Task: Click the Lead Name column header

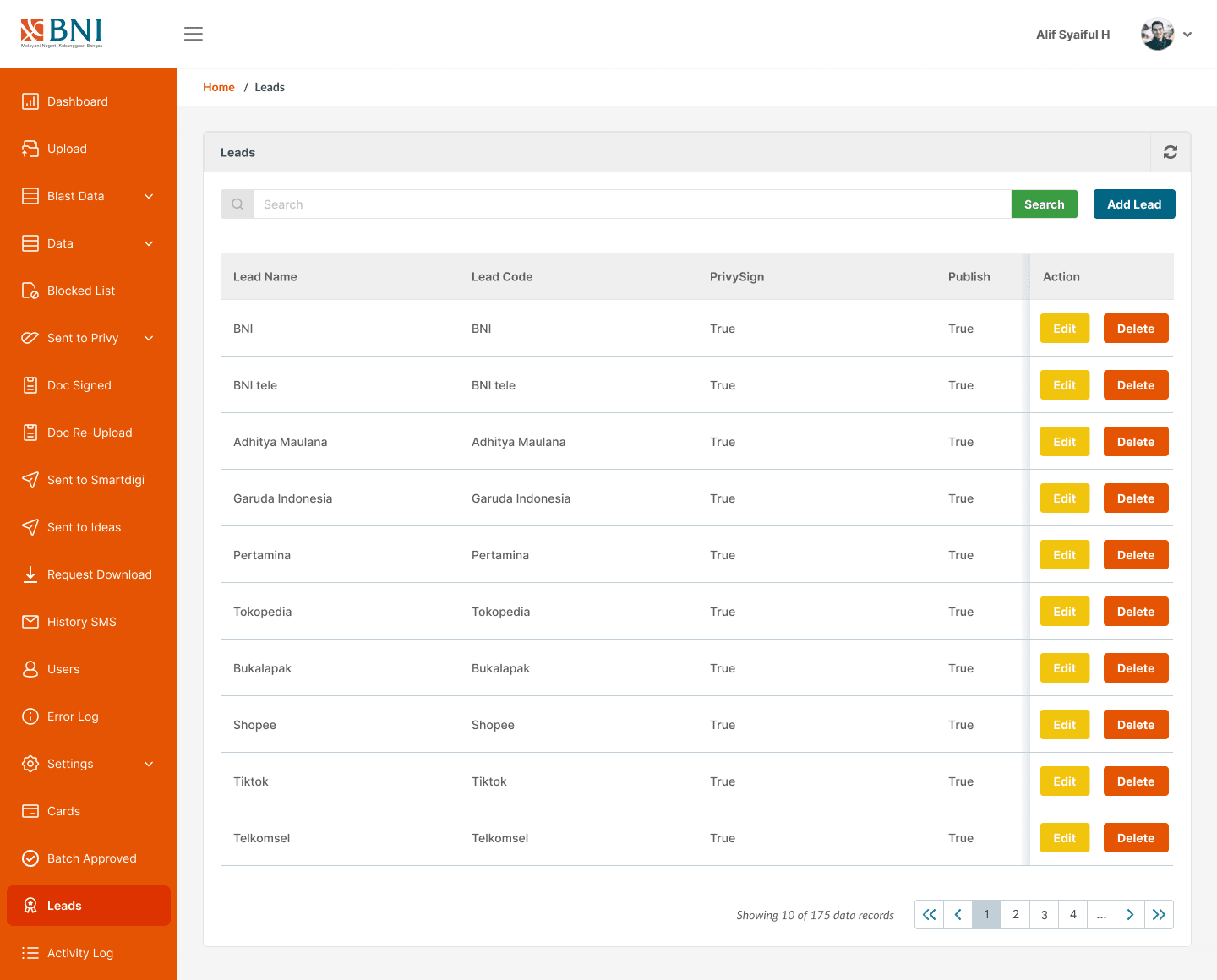Action: [x=265, y=276]
